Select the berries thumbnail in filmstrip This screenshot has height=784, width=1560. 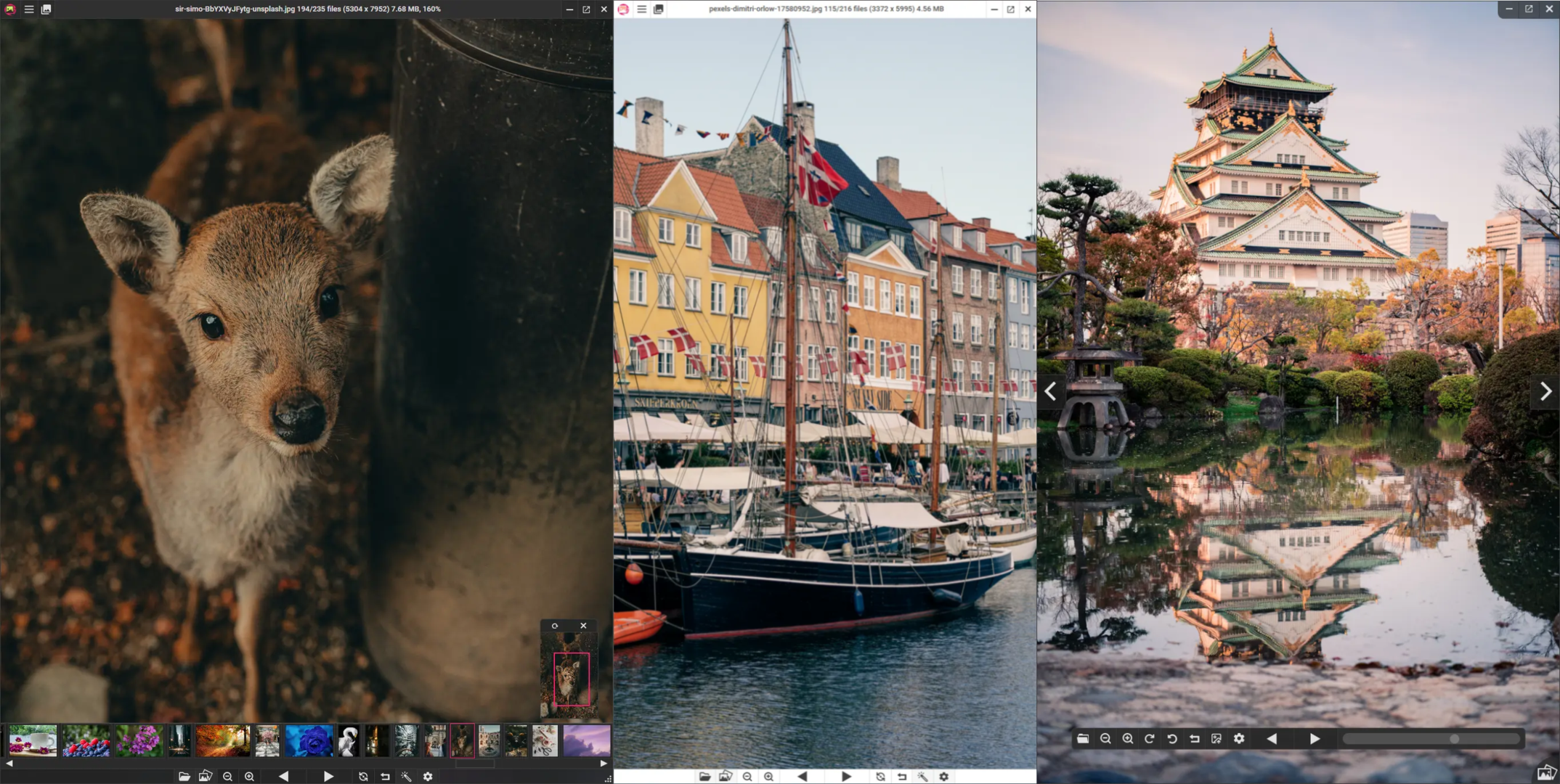pyautogui.click(x=86, y=741)
